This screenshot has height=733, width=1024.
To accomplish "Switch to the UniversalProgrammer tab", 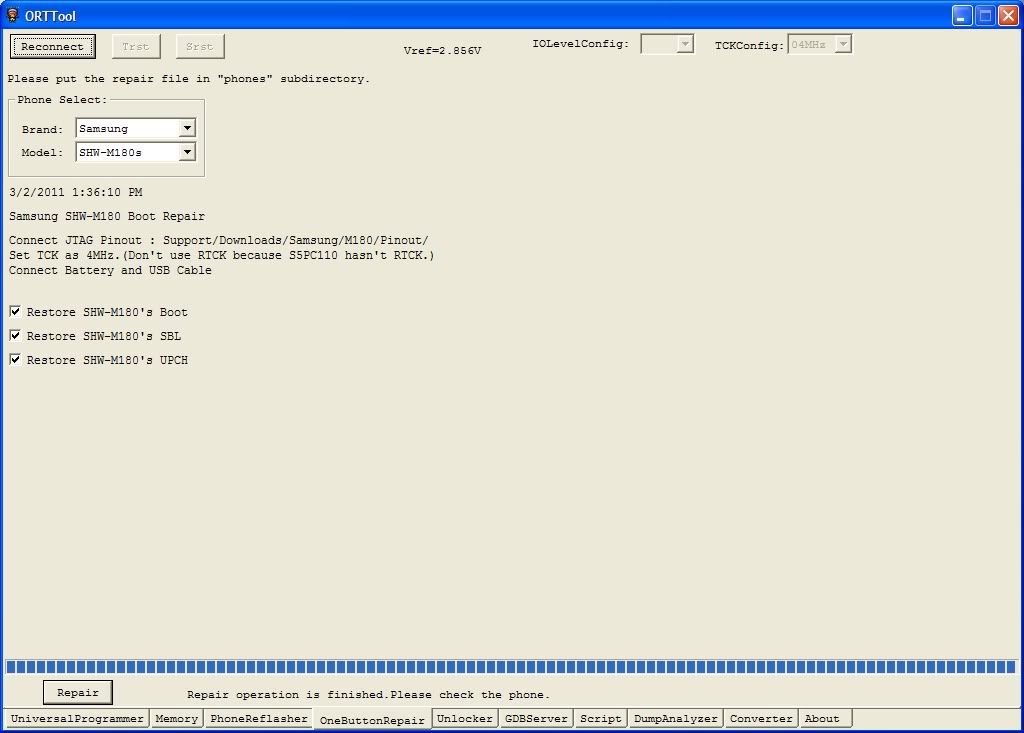I will click(x=77, y=719).
